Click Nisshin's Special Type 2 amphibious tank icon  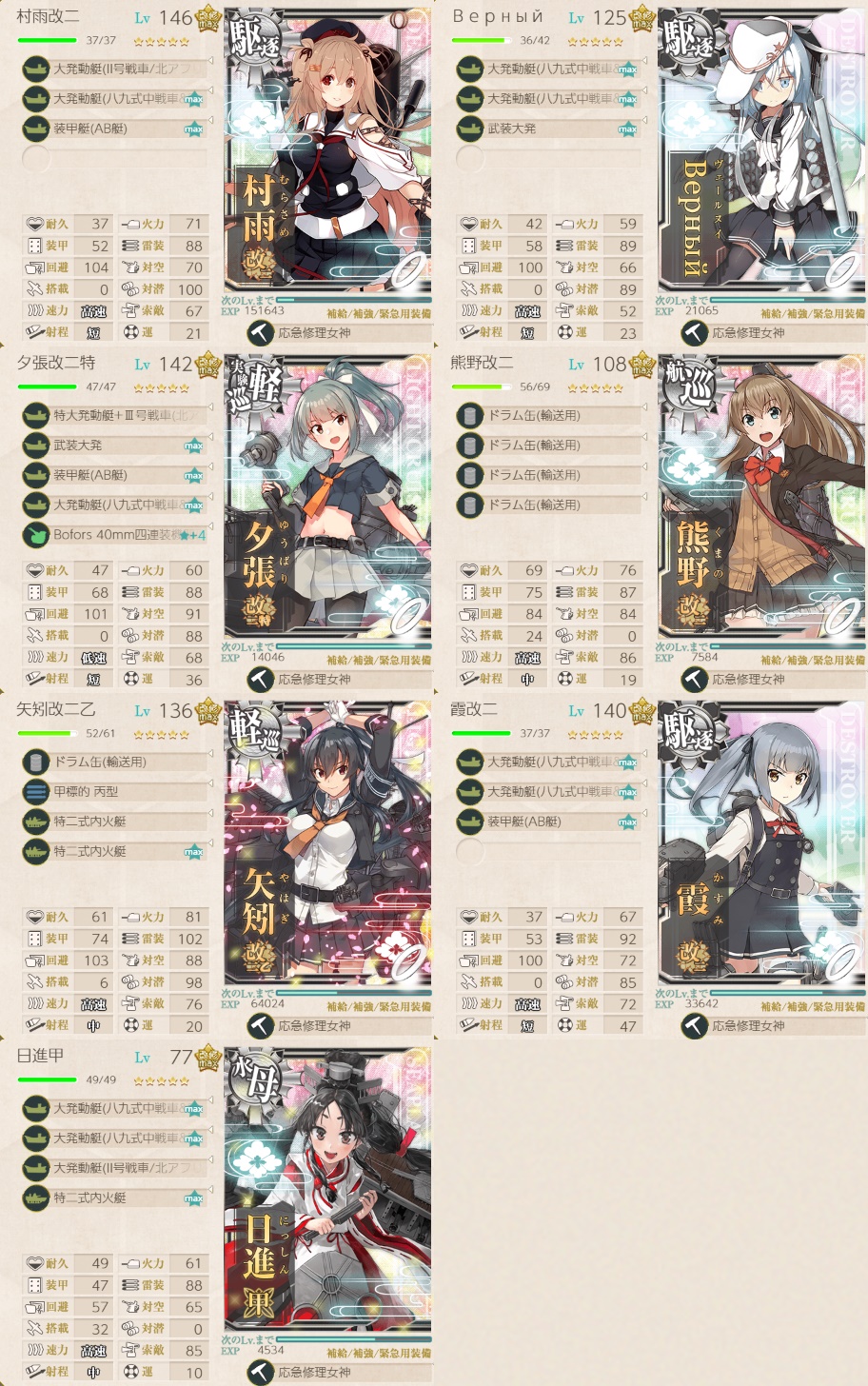click(35, 1198)
